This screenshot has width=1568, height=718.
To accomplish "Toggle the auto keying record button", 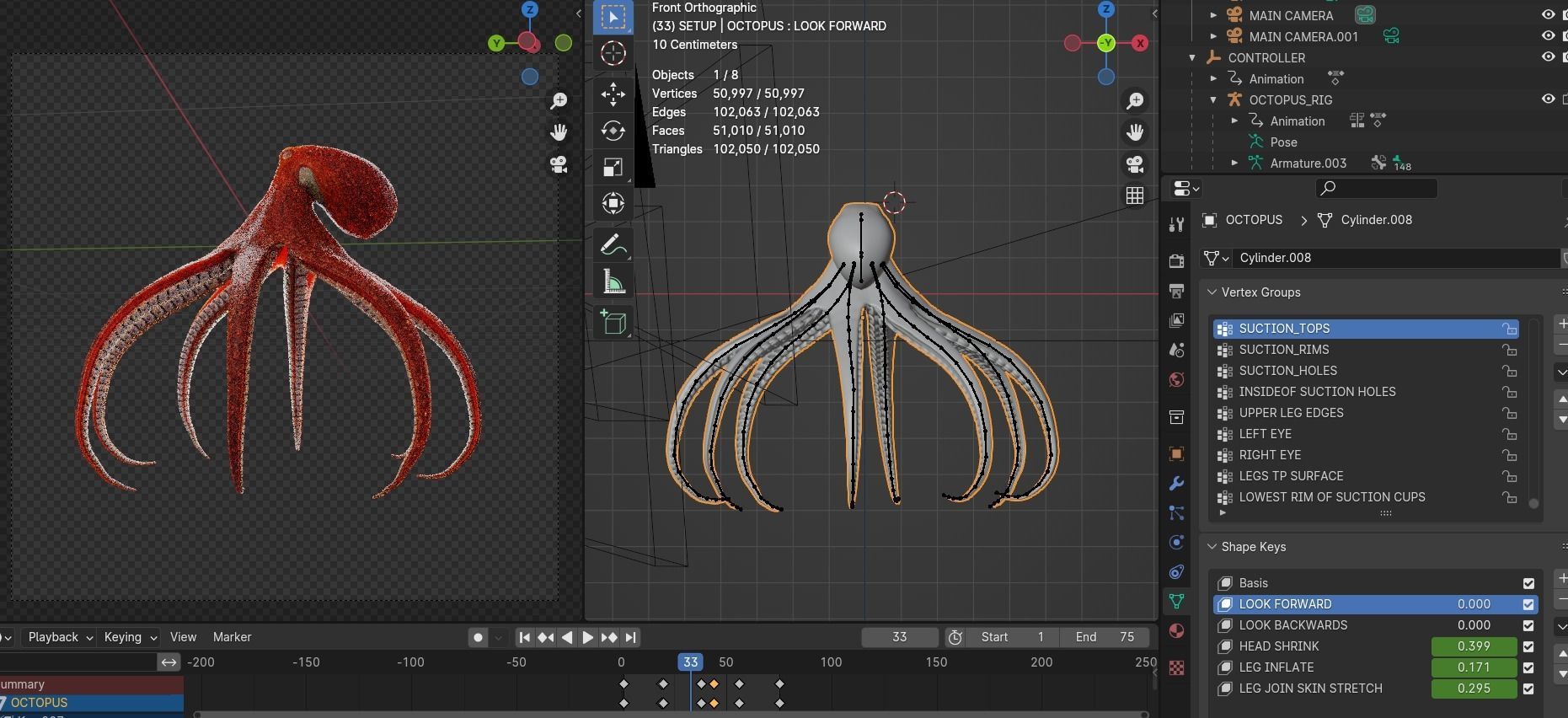I will click(478, 637).
